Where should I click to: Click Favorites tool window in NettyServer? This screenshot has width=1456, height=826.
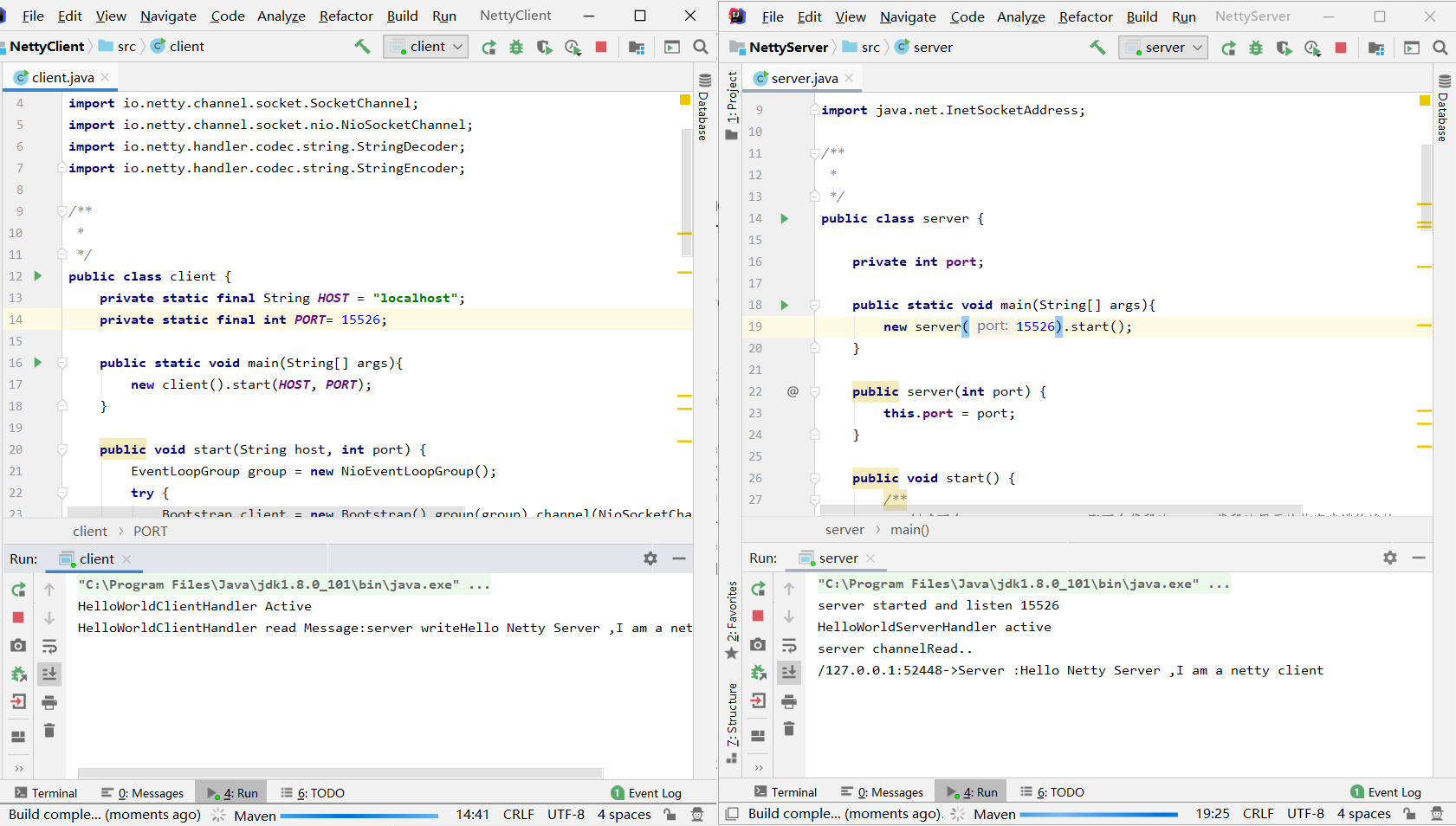point(732,620)
